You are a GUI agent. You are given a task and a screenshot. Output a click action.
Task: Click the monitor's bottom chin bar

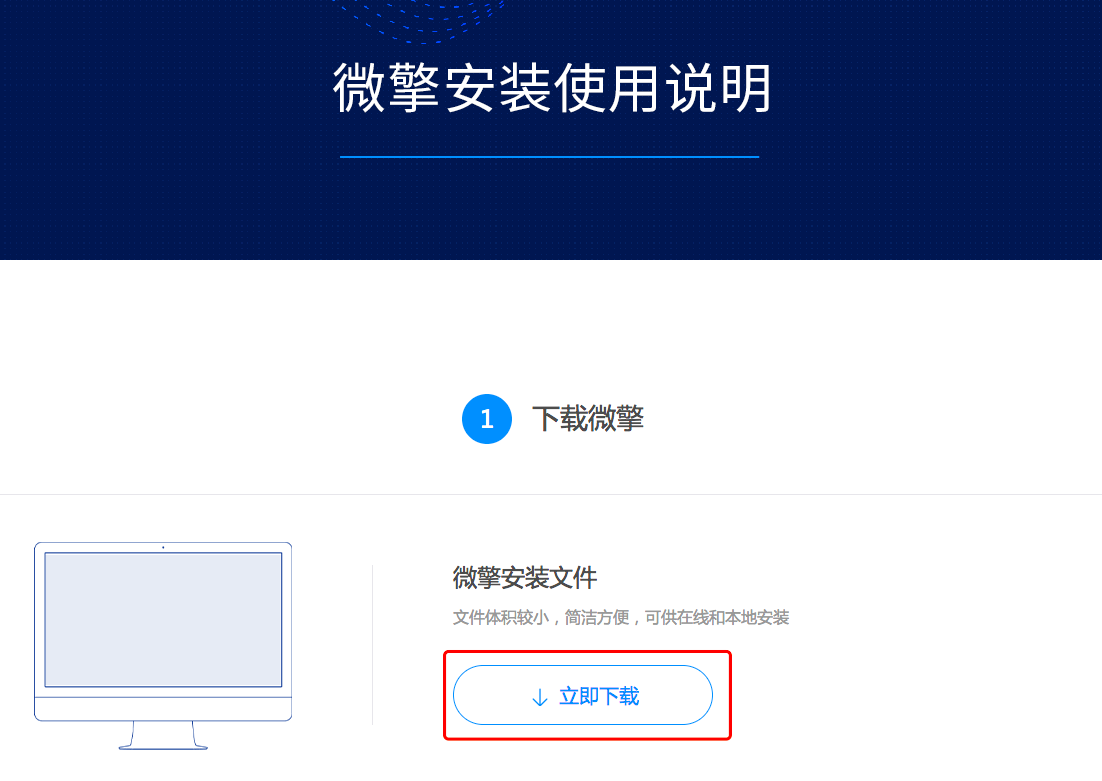[163, 709]
